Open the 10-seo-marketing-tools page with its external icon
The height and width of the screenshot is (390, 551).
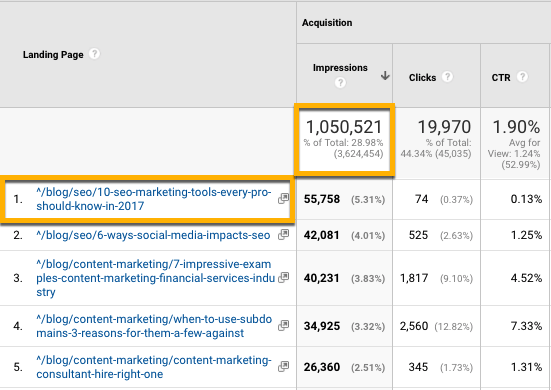coord(283,199)
